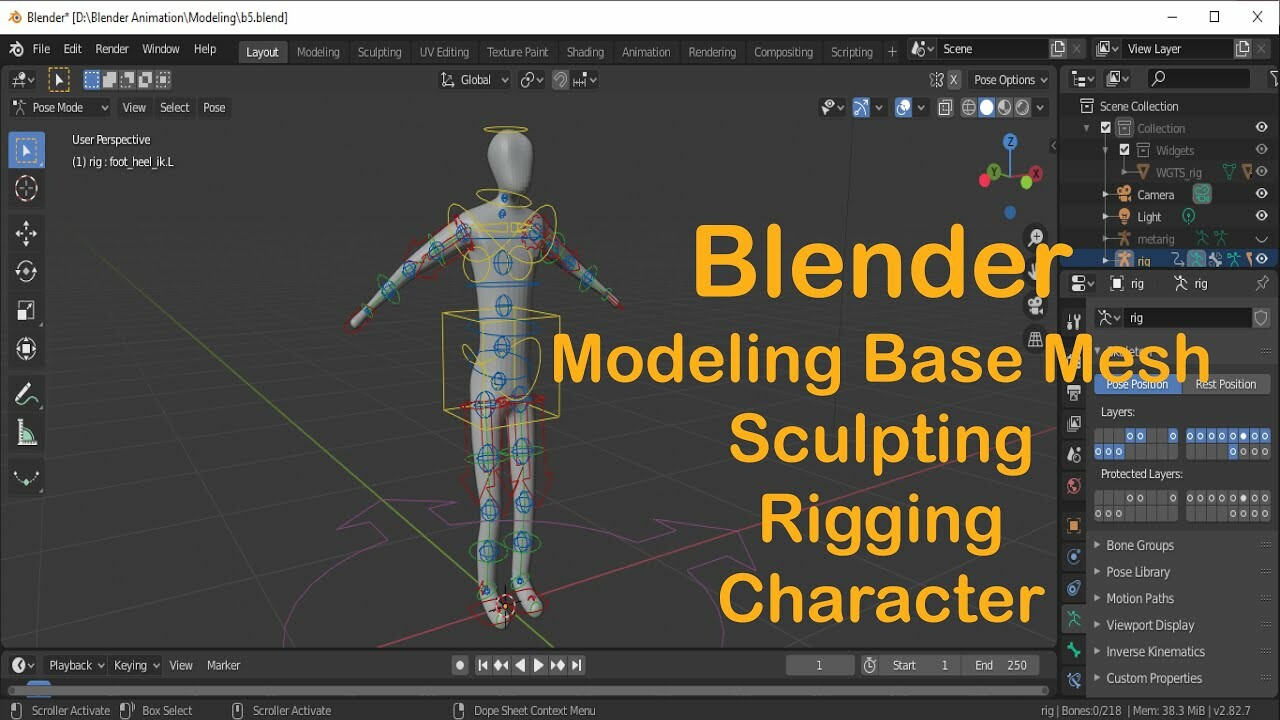Click the pin icon in properties header
This screenshot has height=720, width=1280.
point(1262,284)
